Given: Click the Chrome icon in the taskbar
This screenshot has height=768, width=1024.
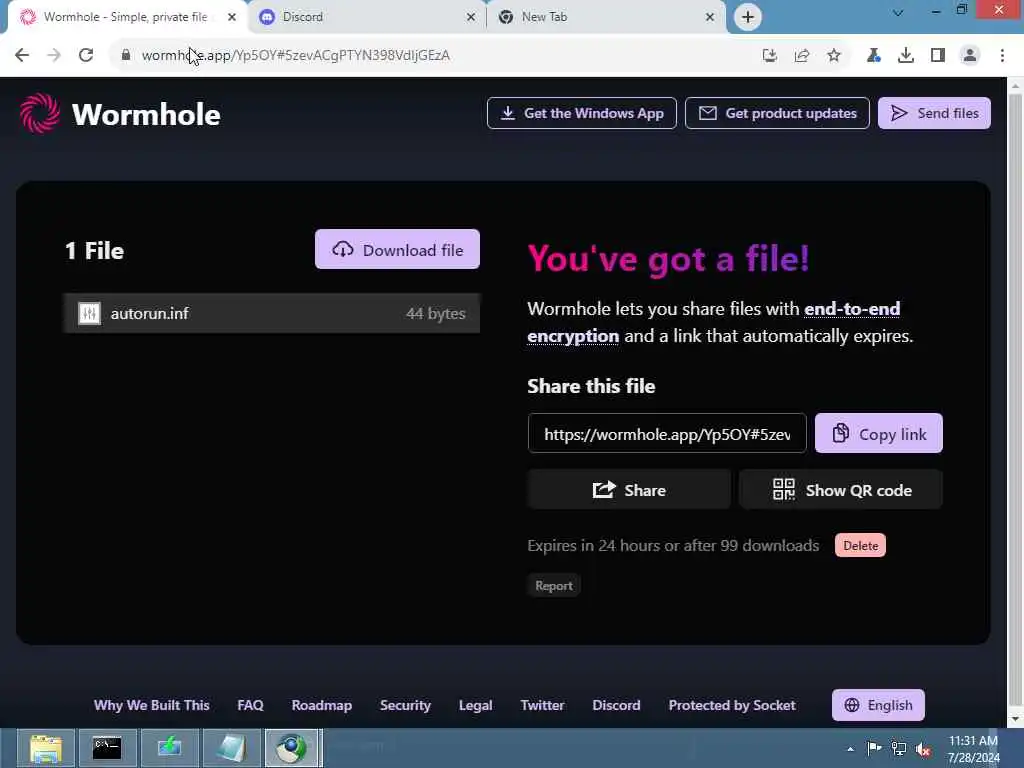Looking at the screenshot, I should coord(292,748).
